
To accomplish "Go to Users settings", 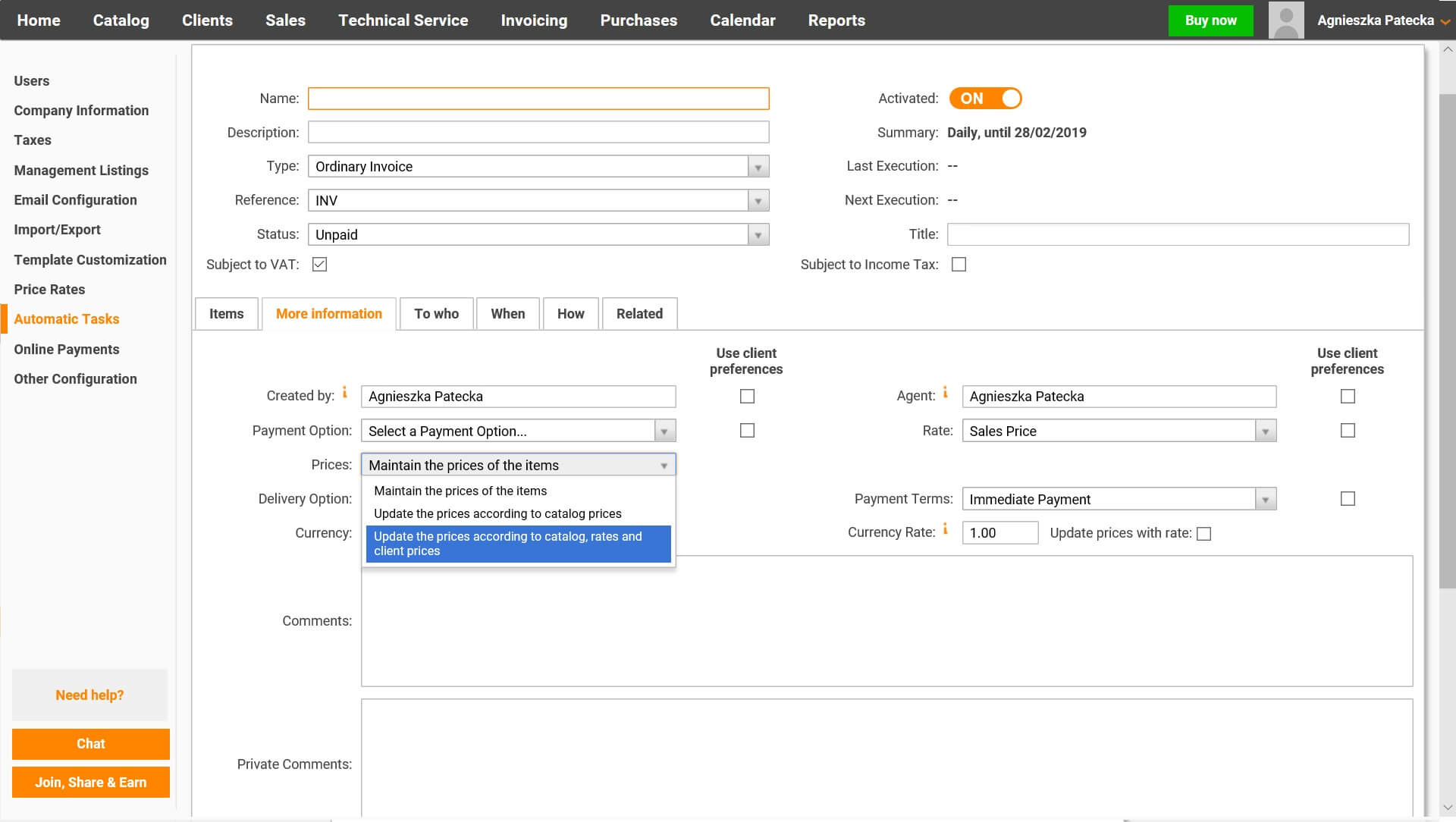I will (x=31, y=81).
